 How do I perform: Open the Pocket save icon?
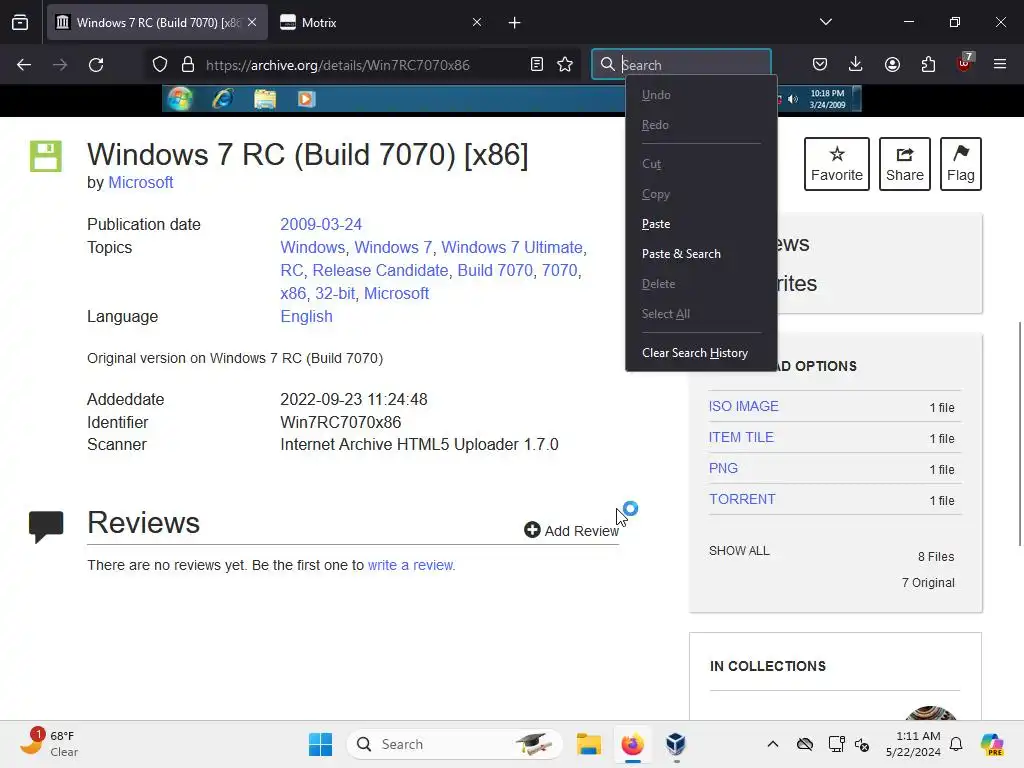(820, 65)
